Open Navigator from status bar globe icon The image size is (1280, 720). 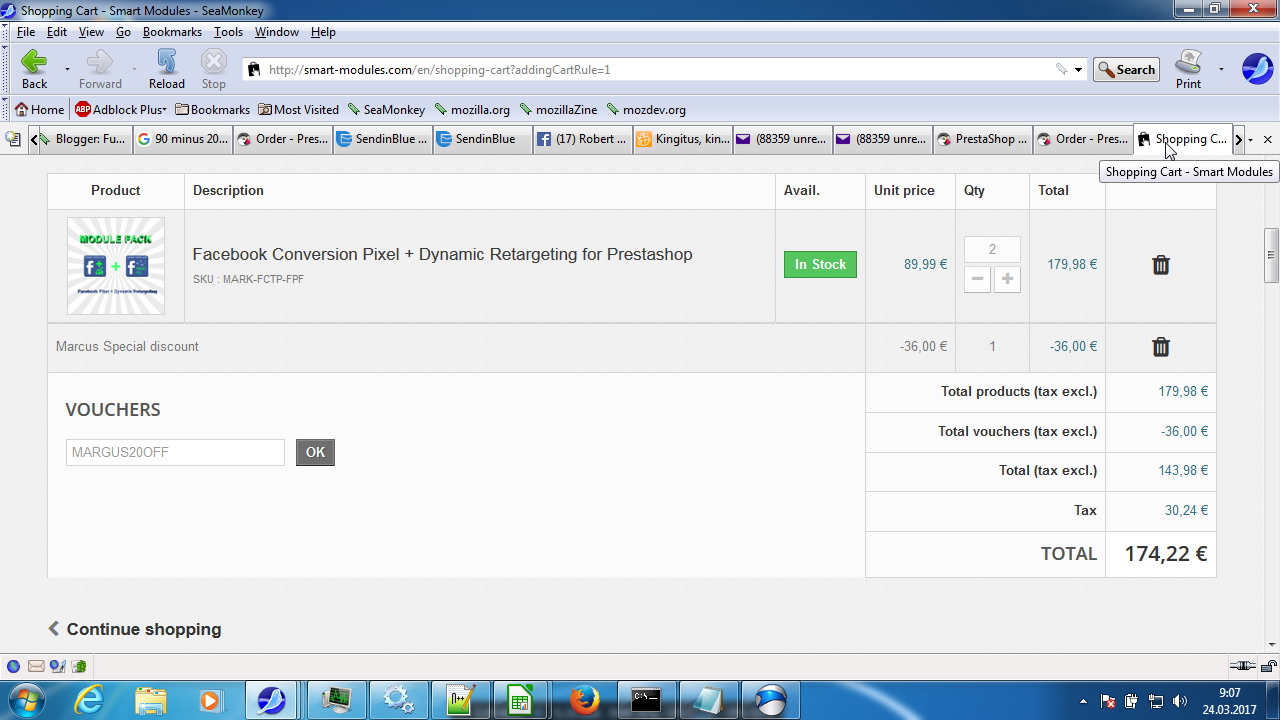tap(13, 666)
